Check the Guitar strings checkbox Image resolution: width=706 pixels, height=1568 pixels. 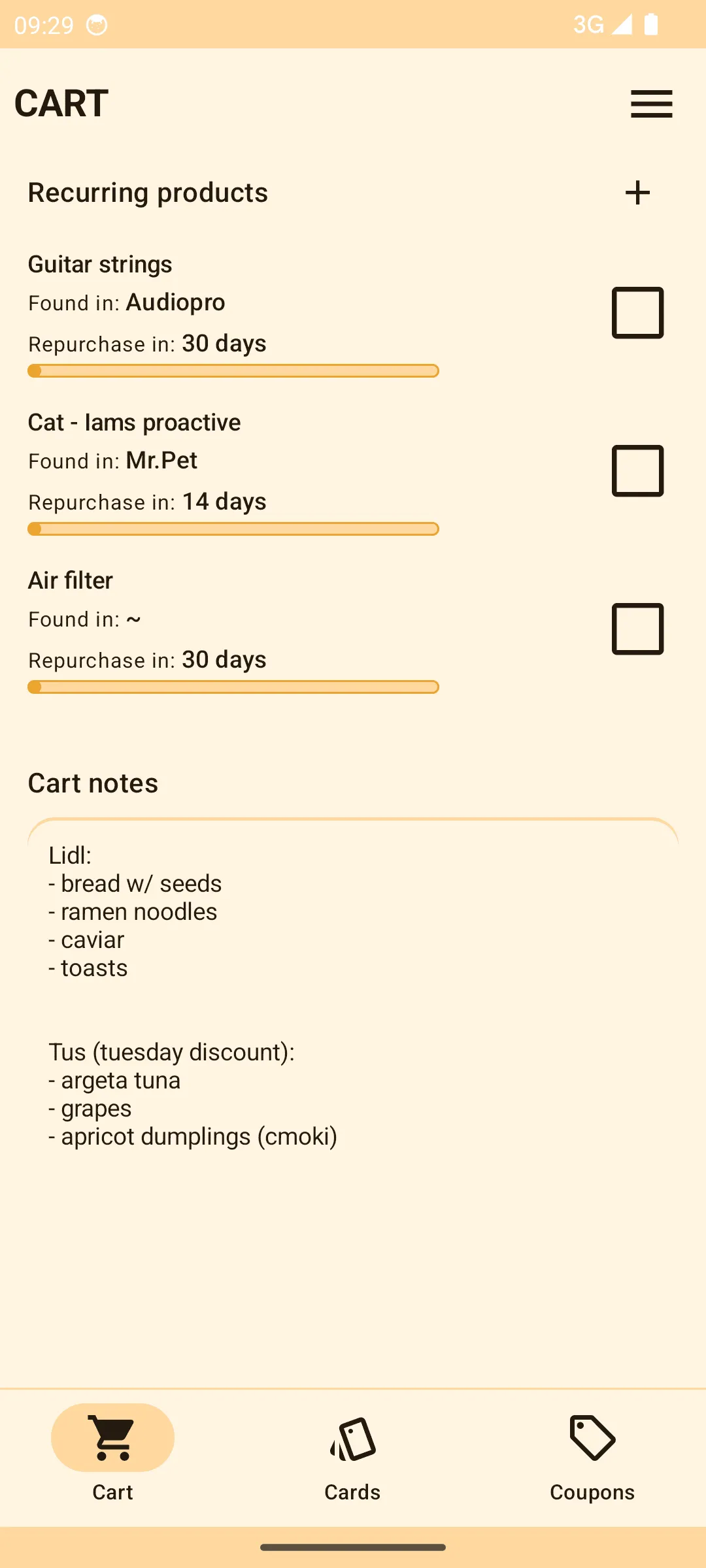pos(637,313)
